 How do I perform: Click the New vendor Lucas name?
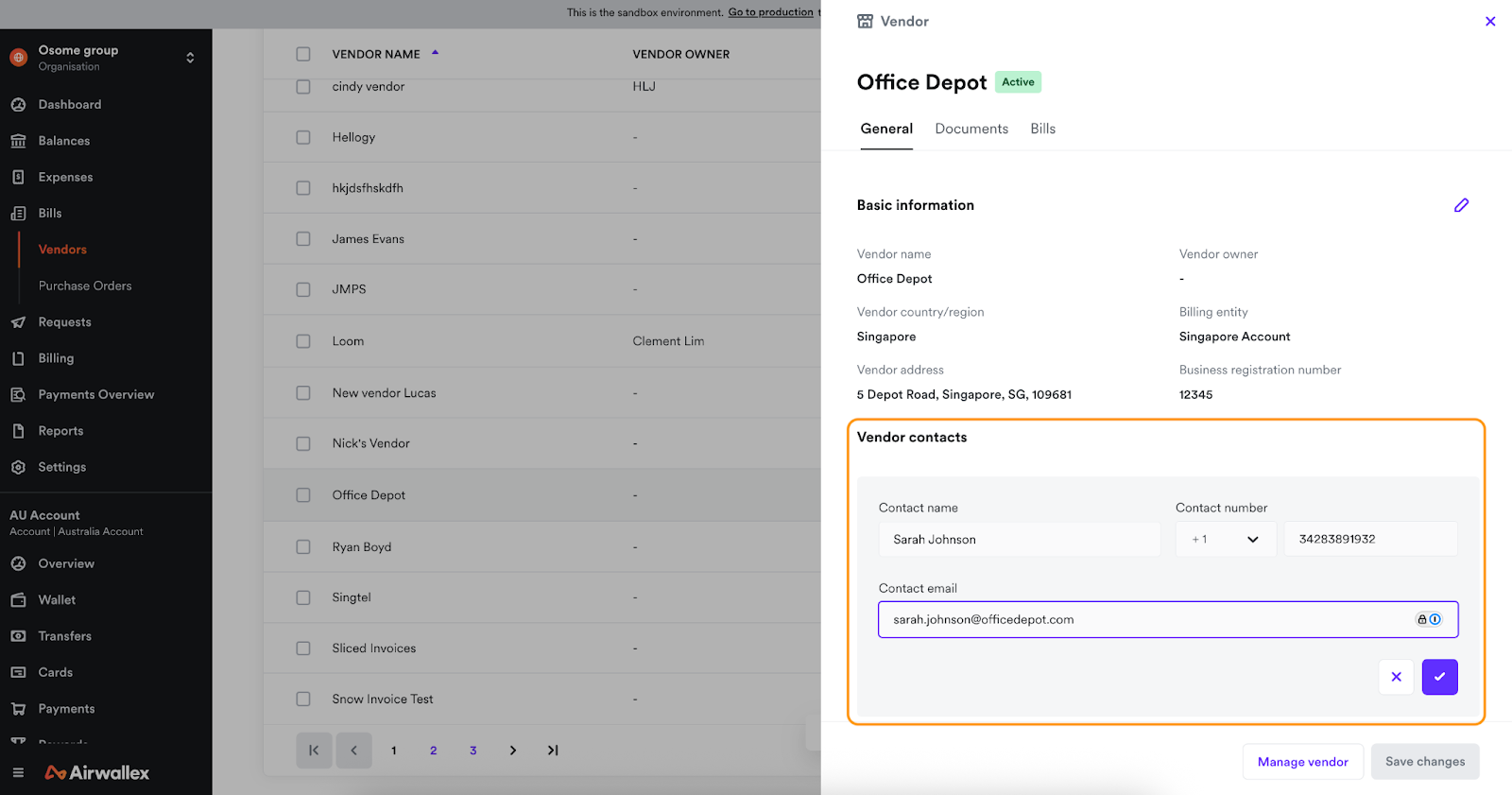pyautogui.click(x=384, y=393)
